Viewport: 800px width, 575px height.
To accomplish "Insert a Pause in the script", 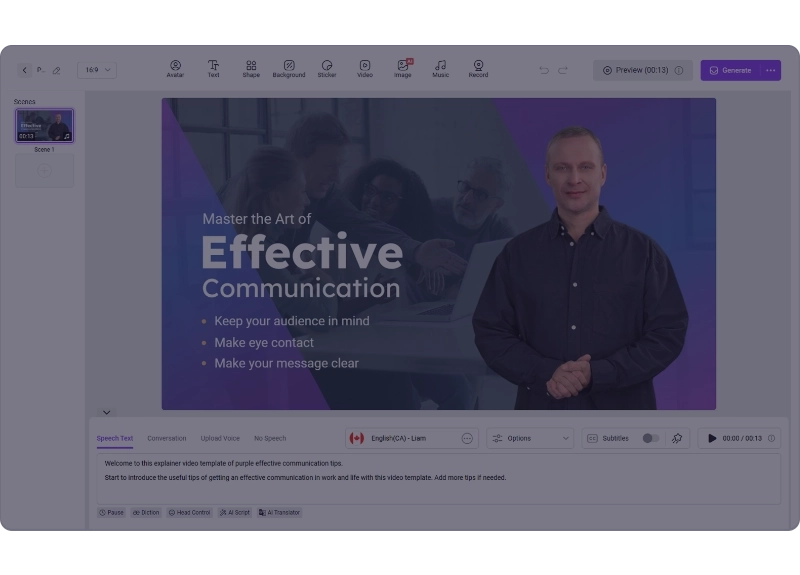I will [x=111, y=512].
